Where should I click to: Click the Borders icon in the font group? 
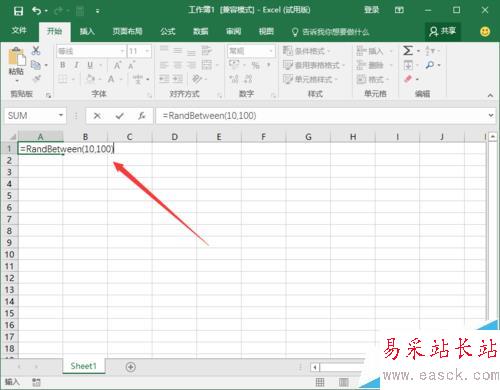[x=63, y=79]
